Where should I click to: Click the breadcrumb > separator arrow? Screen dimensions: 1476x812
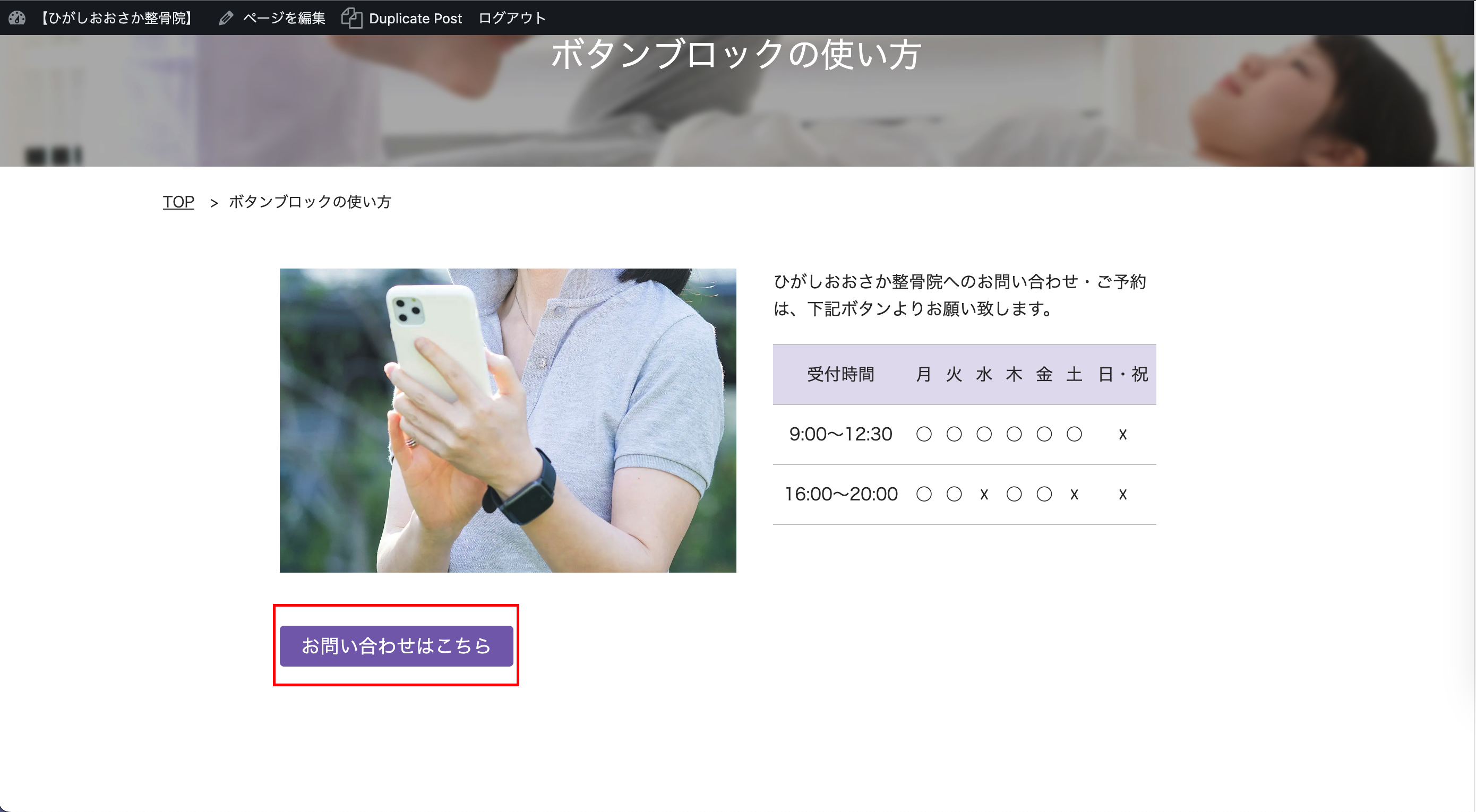[214, 203]
